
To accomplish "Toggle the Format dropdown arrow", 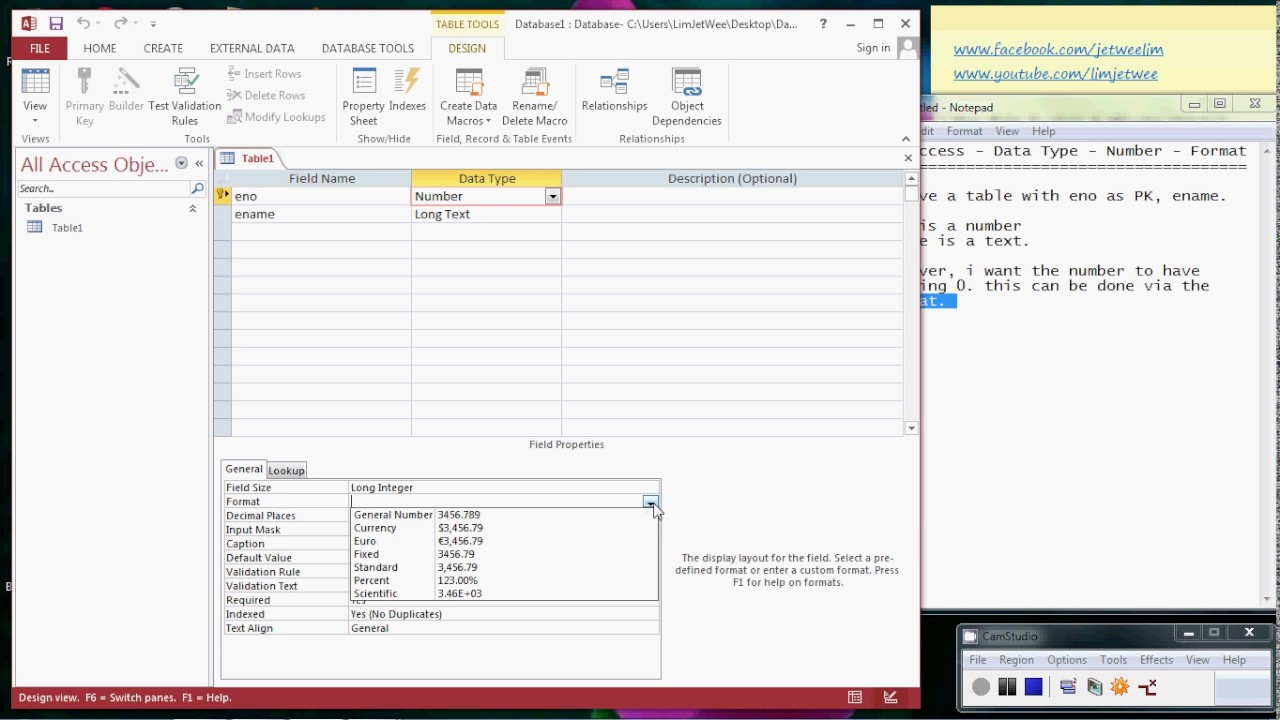I will pyautogui.click(x=651, y=501).
